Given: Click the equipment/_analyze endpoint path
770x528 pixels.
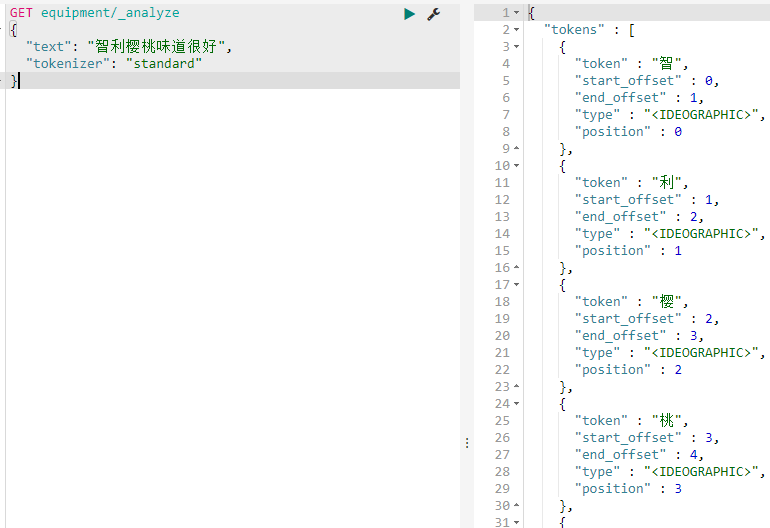Looking at the screenshot, I should tap(110, 13).
